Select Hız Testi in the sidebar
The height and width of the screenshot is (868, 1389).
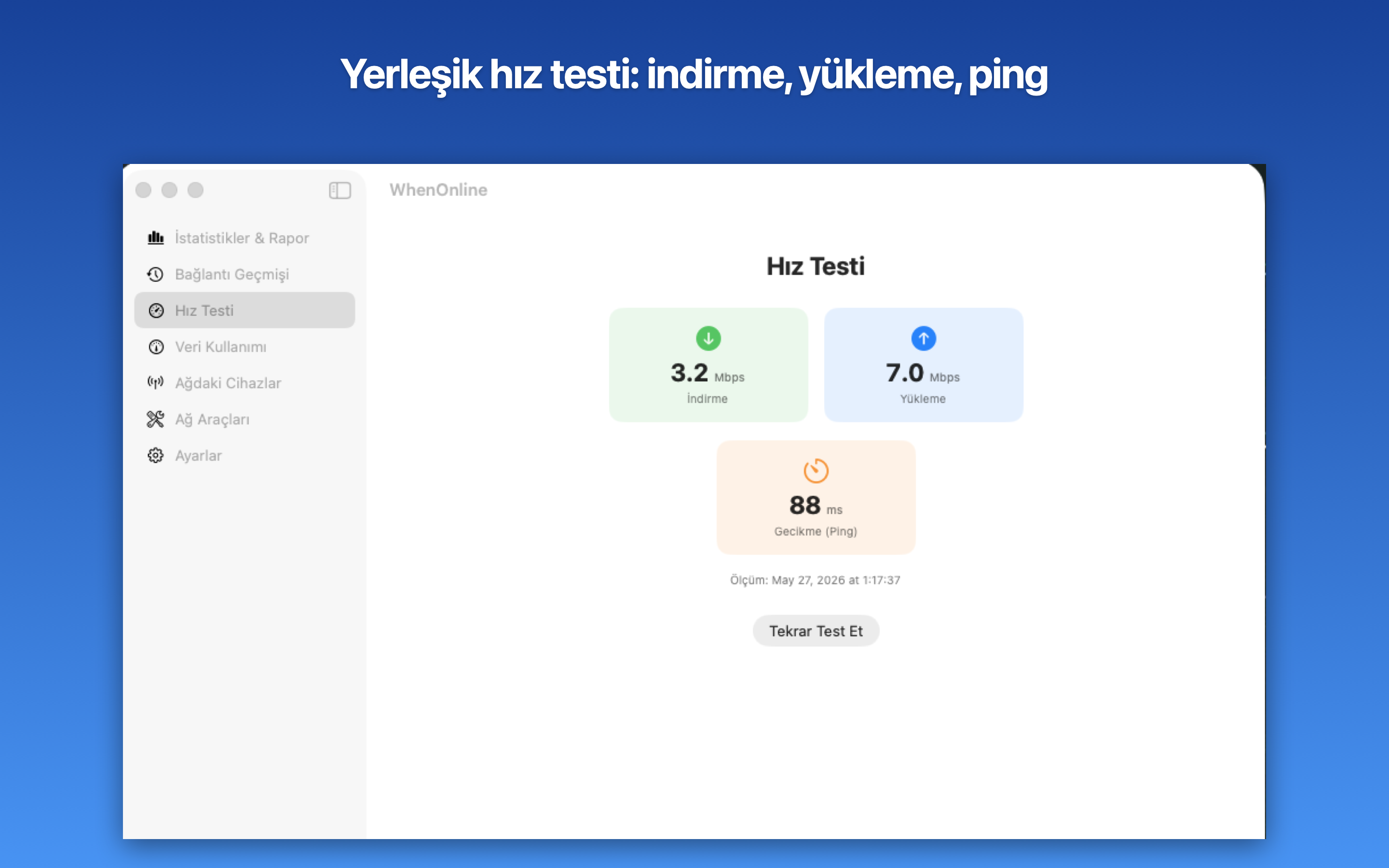245,311
